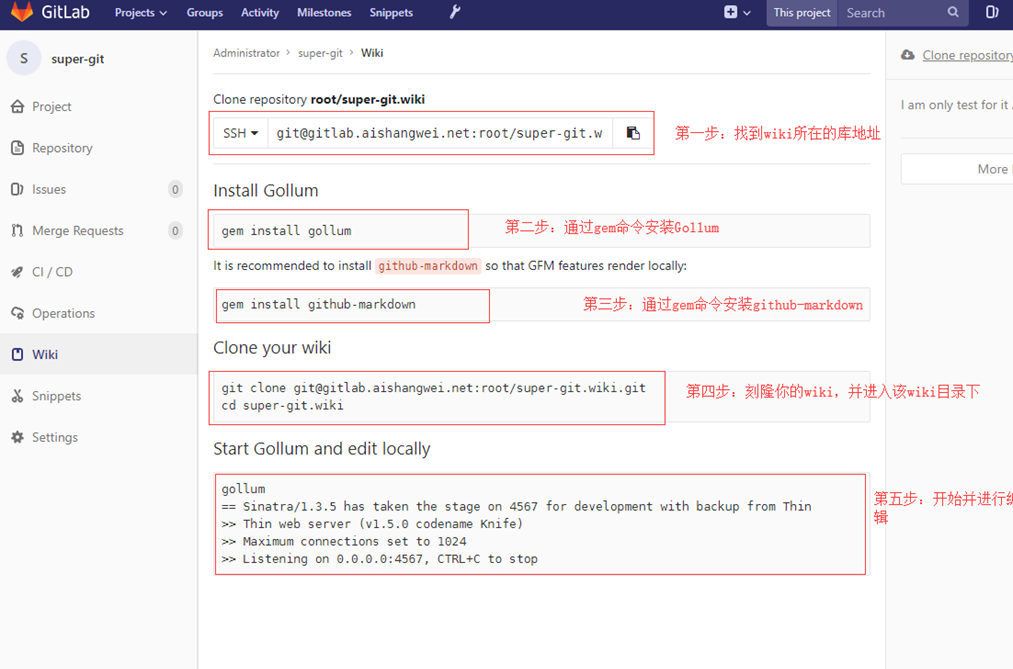
Task: Open the SSH protocol dropdown
Action: [240, 133]
